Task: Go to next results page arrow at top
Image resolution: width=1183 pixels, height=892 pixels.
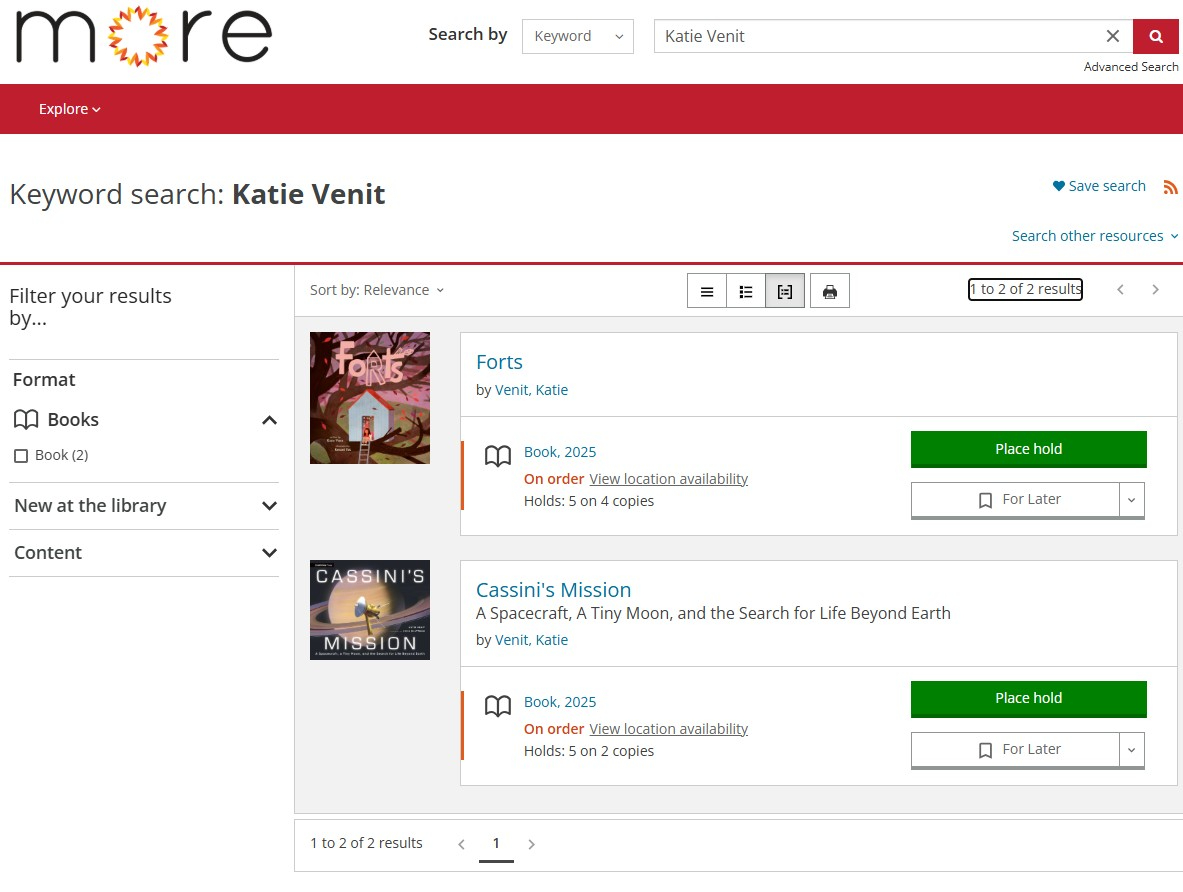Action: coord(1155,290)
